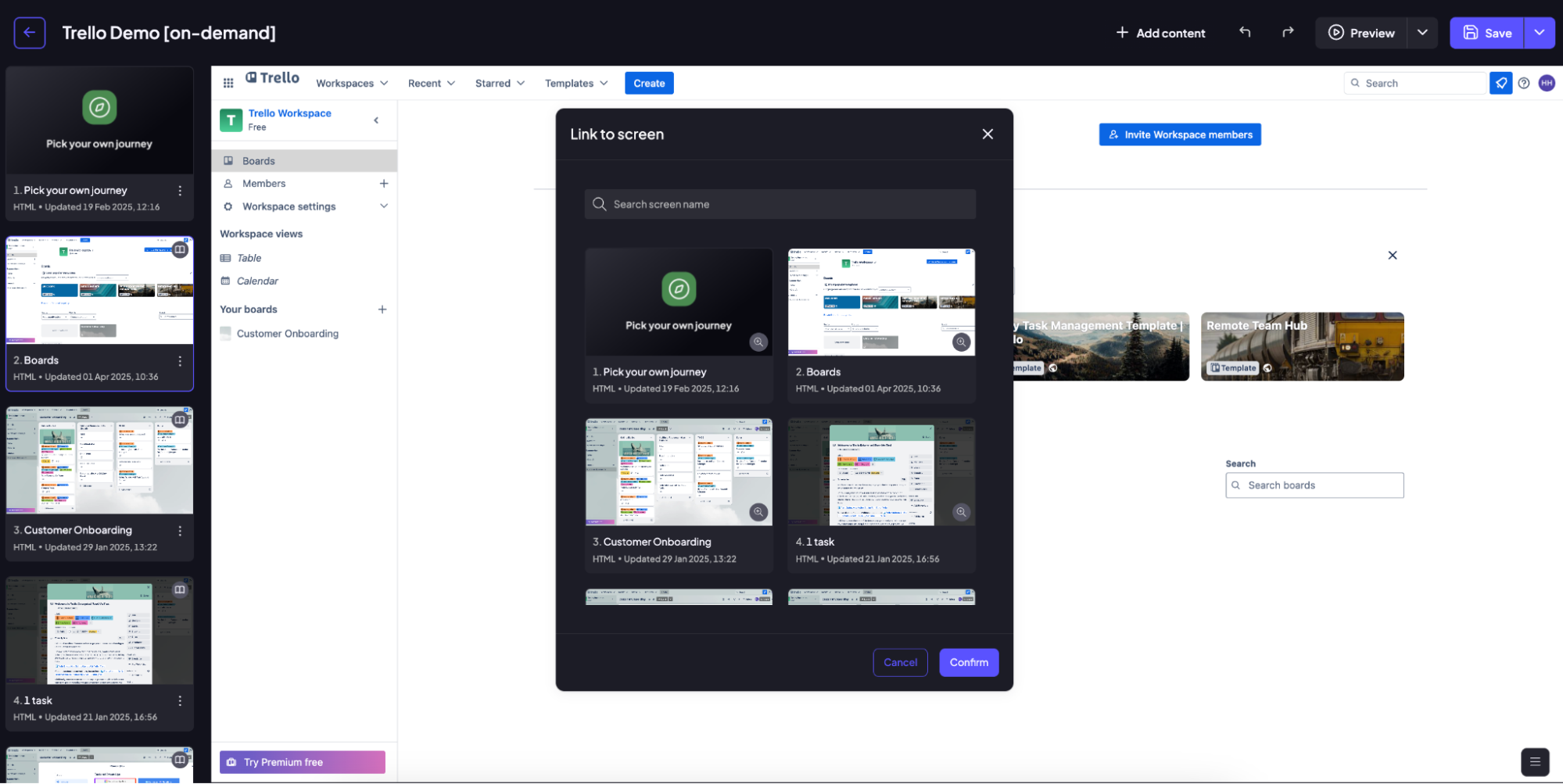This screenshot has height=784, width=1563.
Task: Click the Search boards field
Action: [x=1315, y=485]
